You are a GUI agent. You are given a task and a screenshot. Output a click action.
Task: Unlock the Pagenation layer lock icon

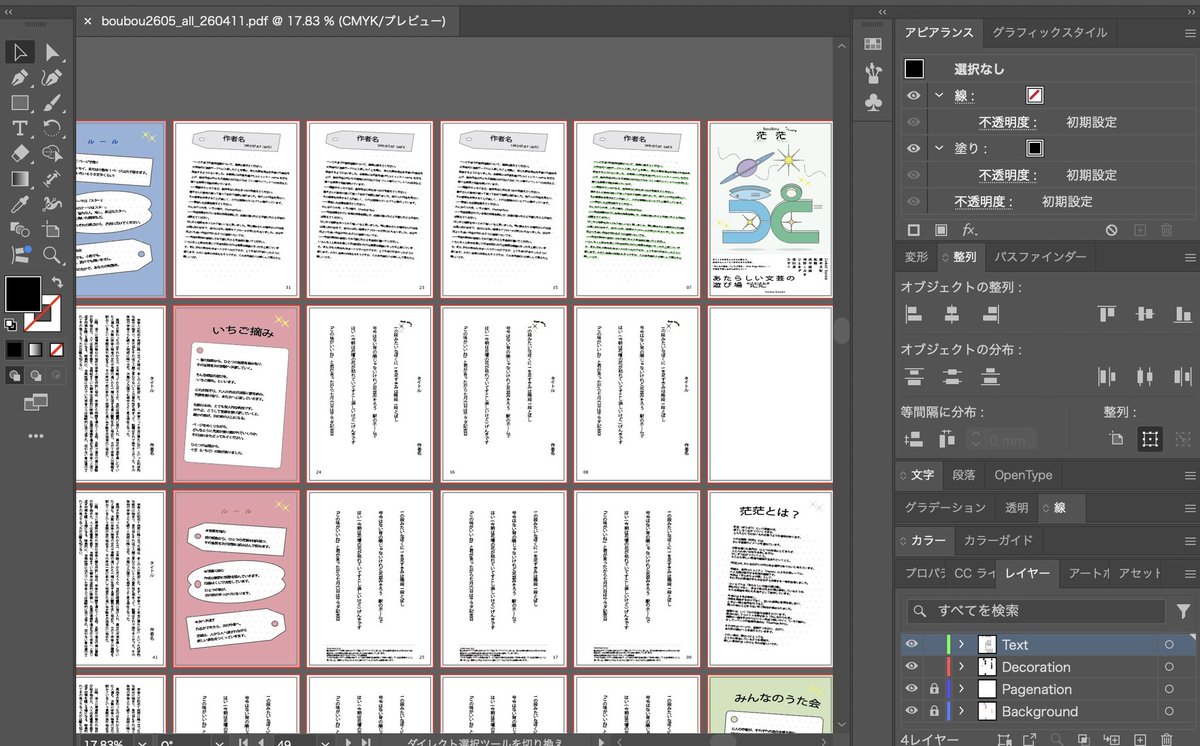(x=933, y=689)
